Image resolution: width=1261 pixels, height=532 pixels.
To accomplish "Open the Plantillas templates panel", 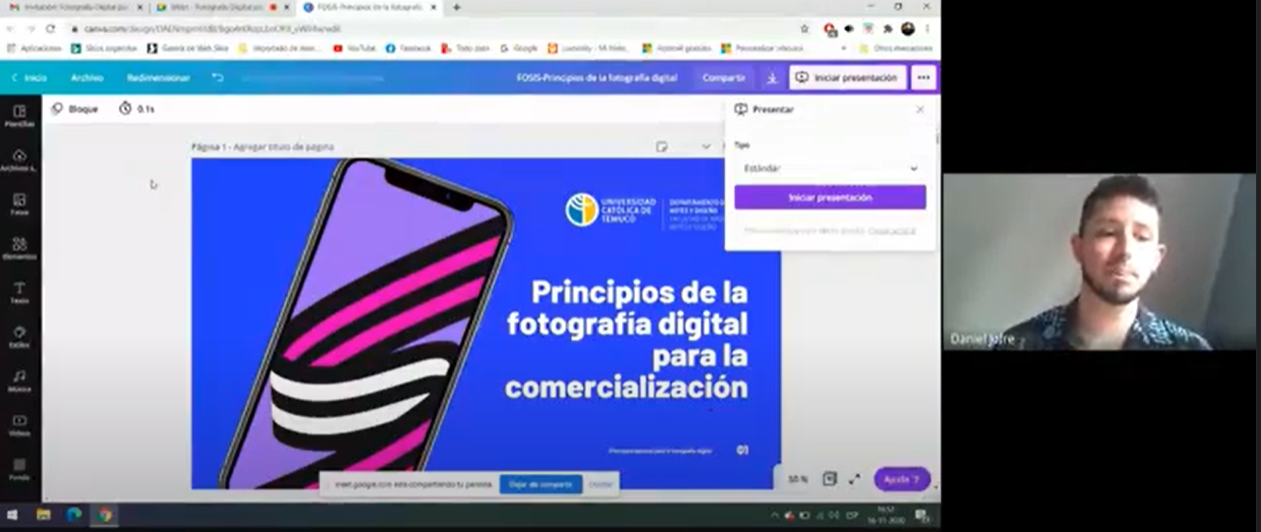I will coord(19,115).
